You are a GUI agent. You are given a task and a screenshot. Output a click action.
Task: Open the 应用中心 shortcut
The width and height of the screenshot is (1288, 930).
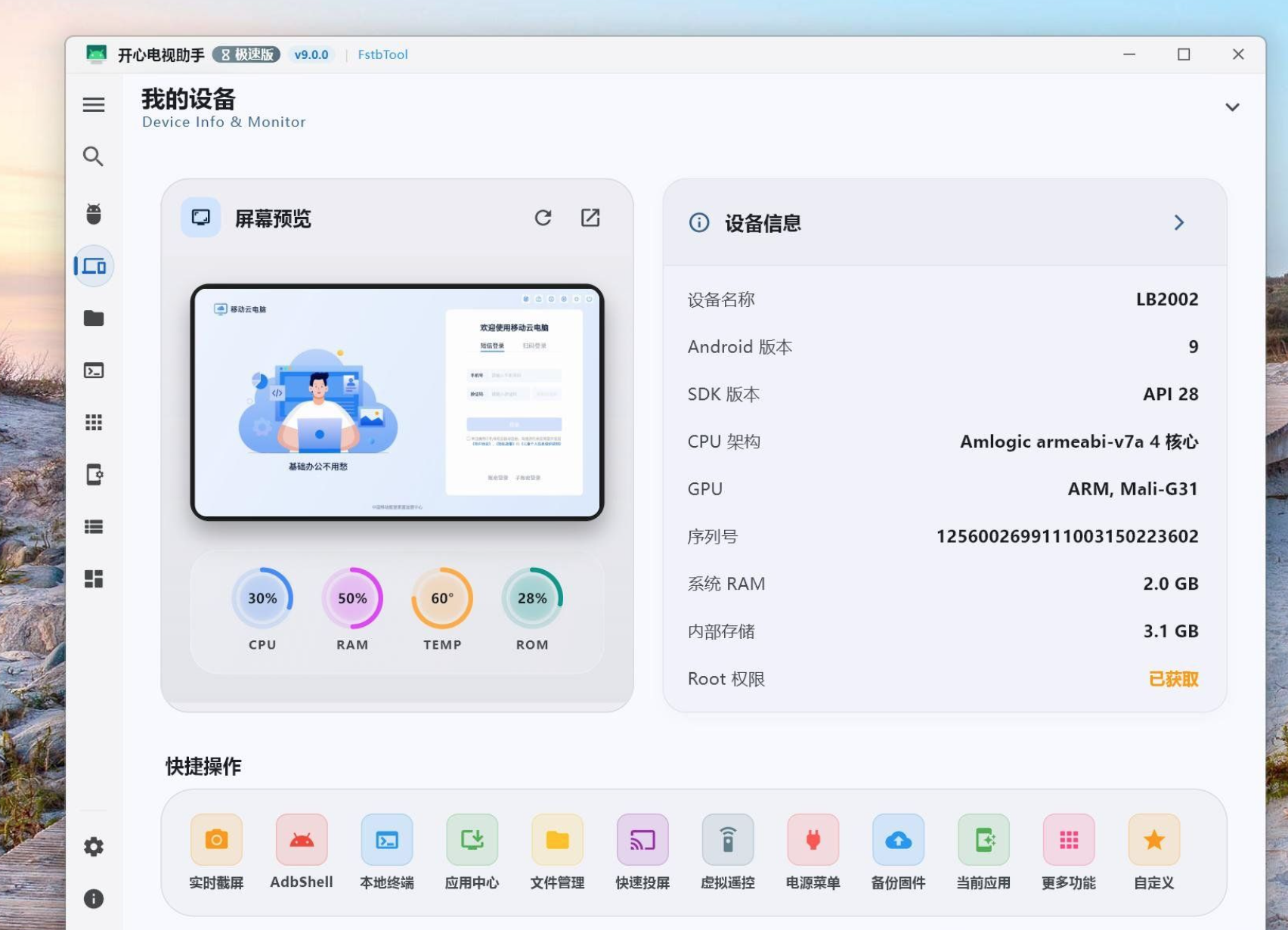coord(472,853)
